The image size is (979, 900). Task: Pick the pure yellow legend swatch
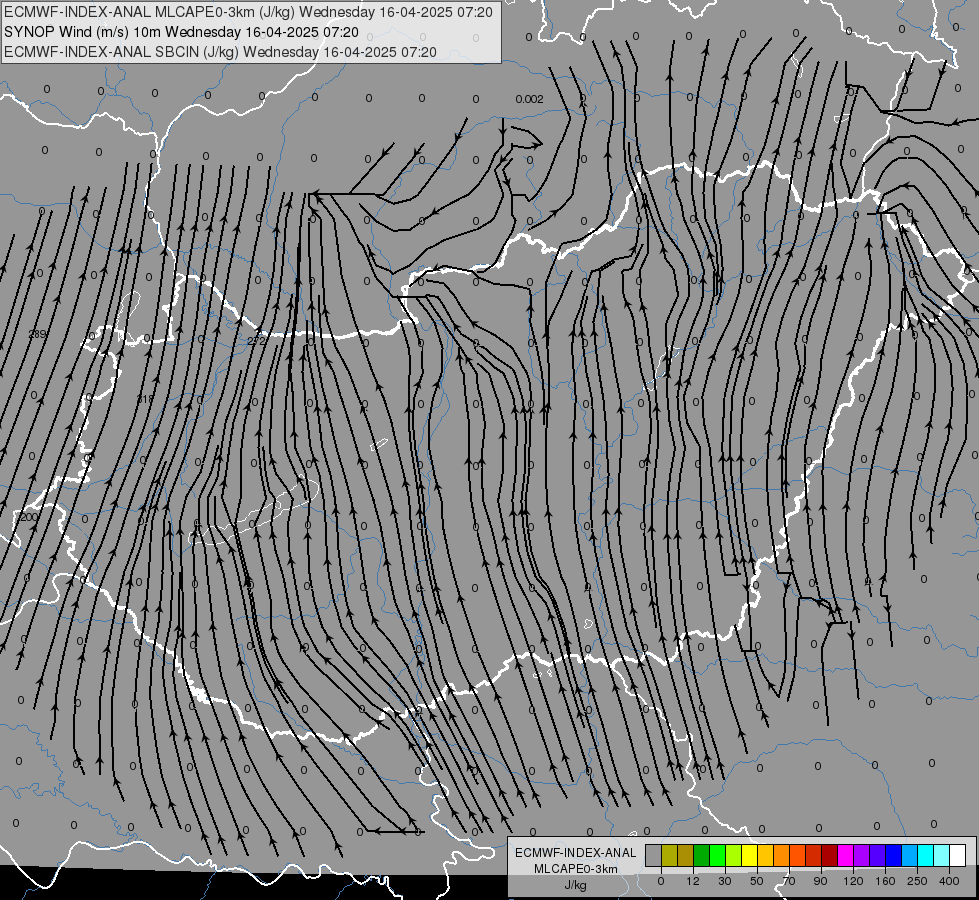pos(749,855)
